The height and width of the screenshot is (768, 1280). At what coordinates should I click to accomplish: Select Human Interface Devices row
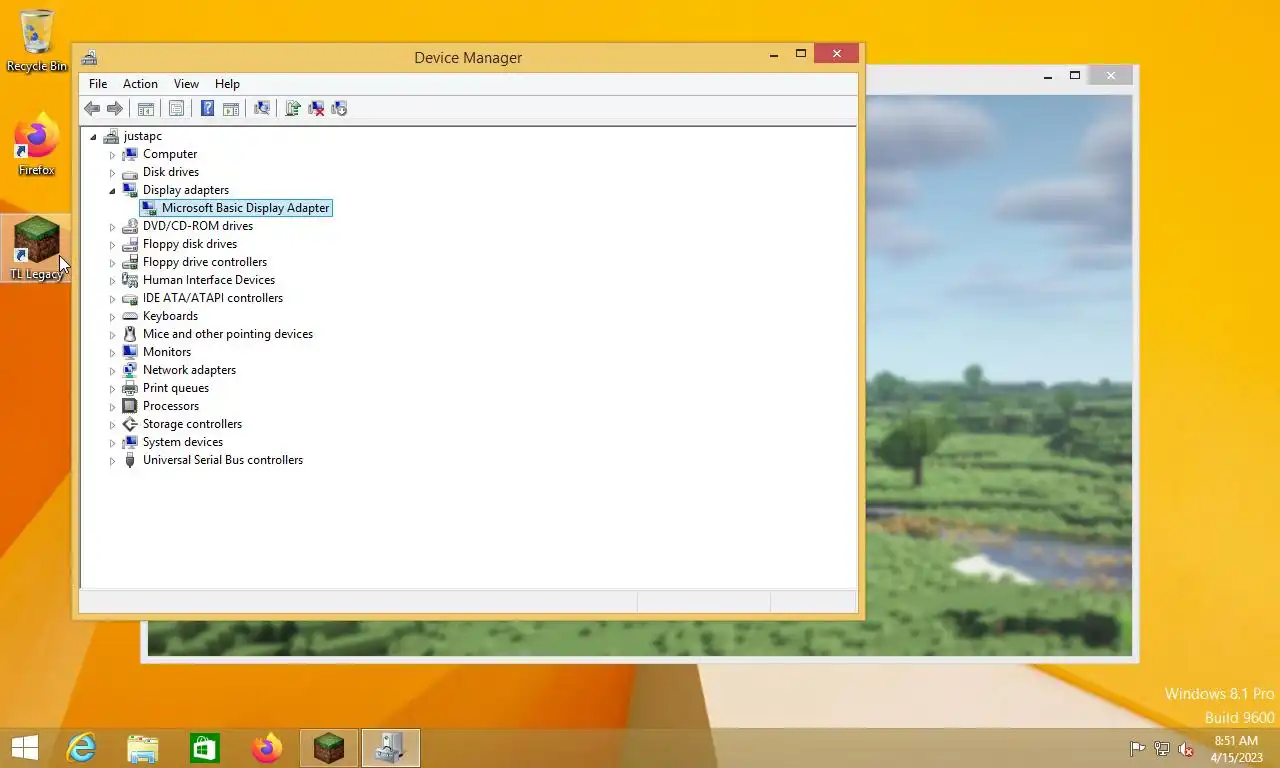coord(208,280)
